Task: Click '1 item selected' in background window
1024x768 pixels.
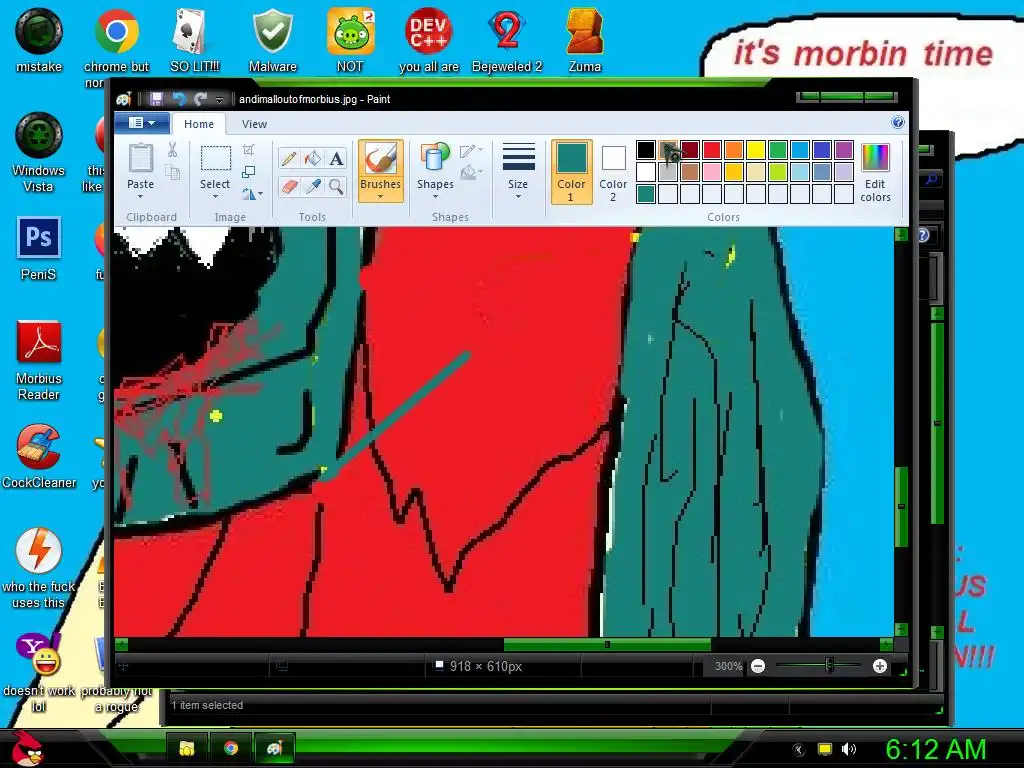Action: [207, 705]
